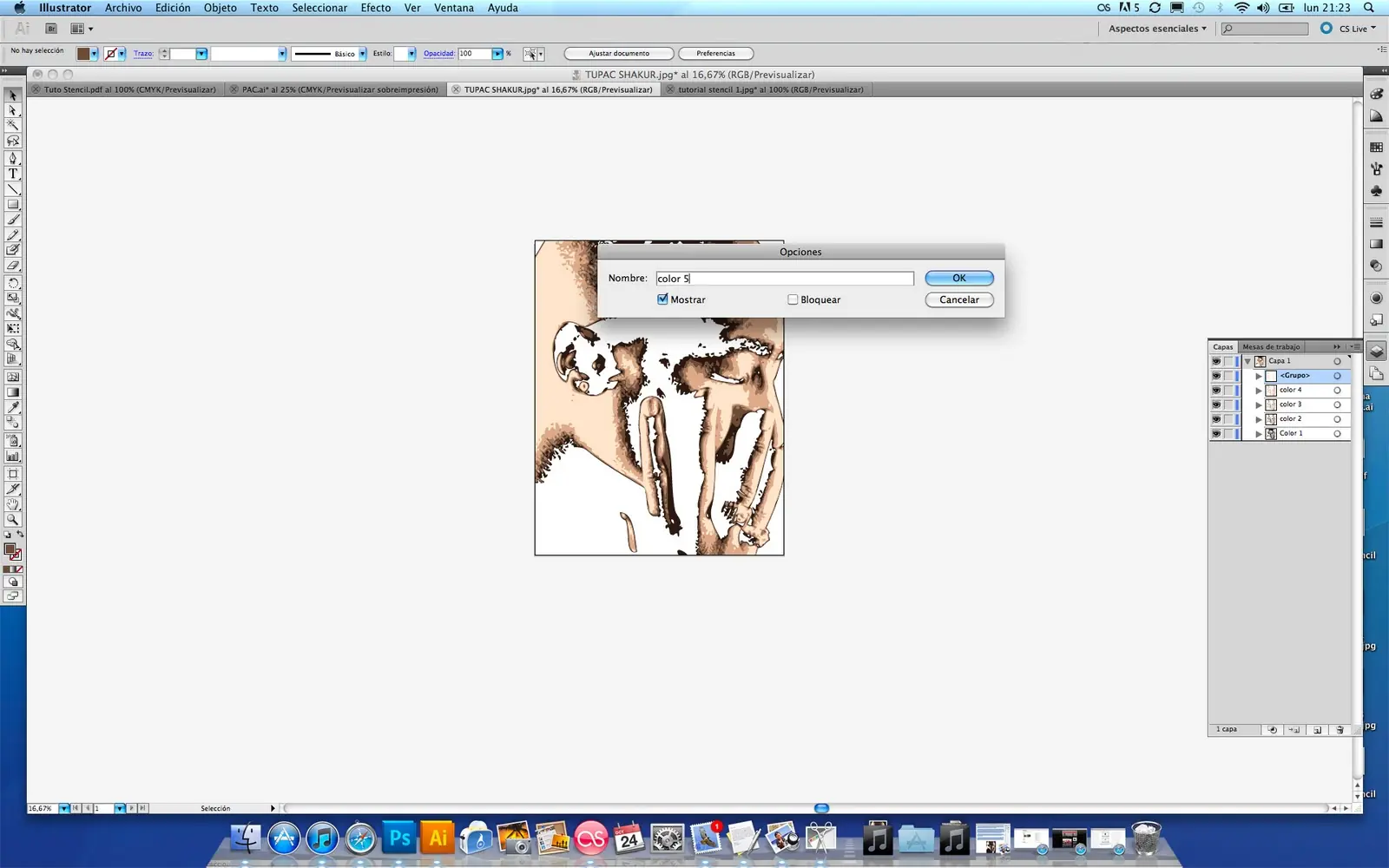The height and width of the screenshot is (868, 1389).
Task: Select the Rotate tool
Action: (13, 283)
